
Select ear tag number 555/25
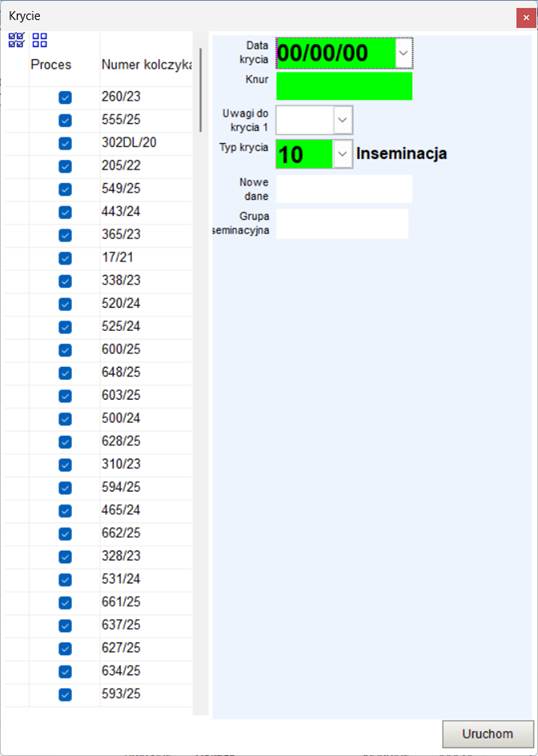(121, 120)
